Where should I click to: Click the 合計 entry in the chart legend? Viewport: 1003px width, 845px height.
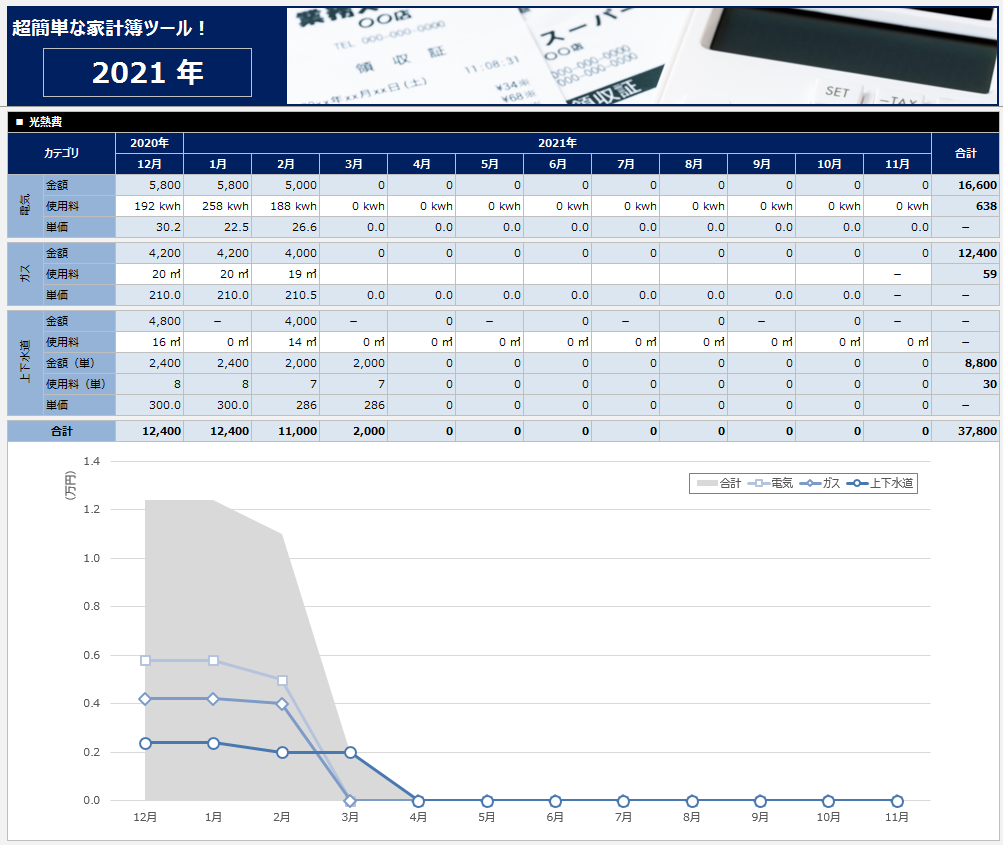click(718, 483)
